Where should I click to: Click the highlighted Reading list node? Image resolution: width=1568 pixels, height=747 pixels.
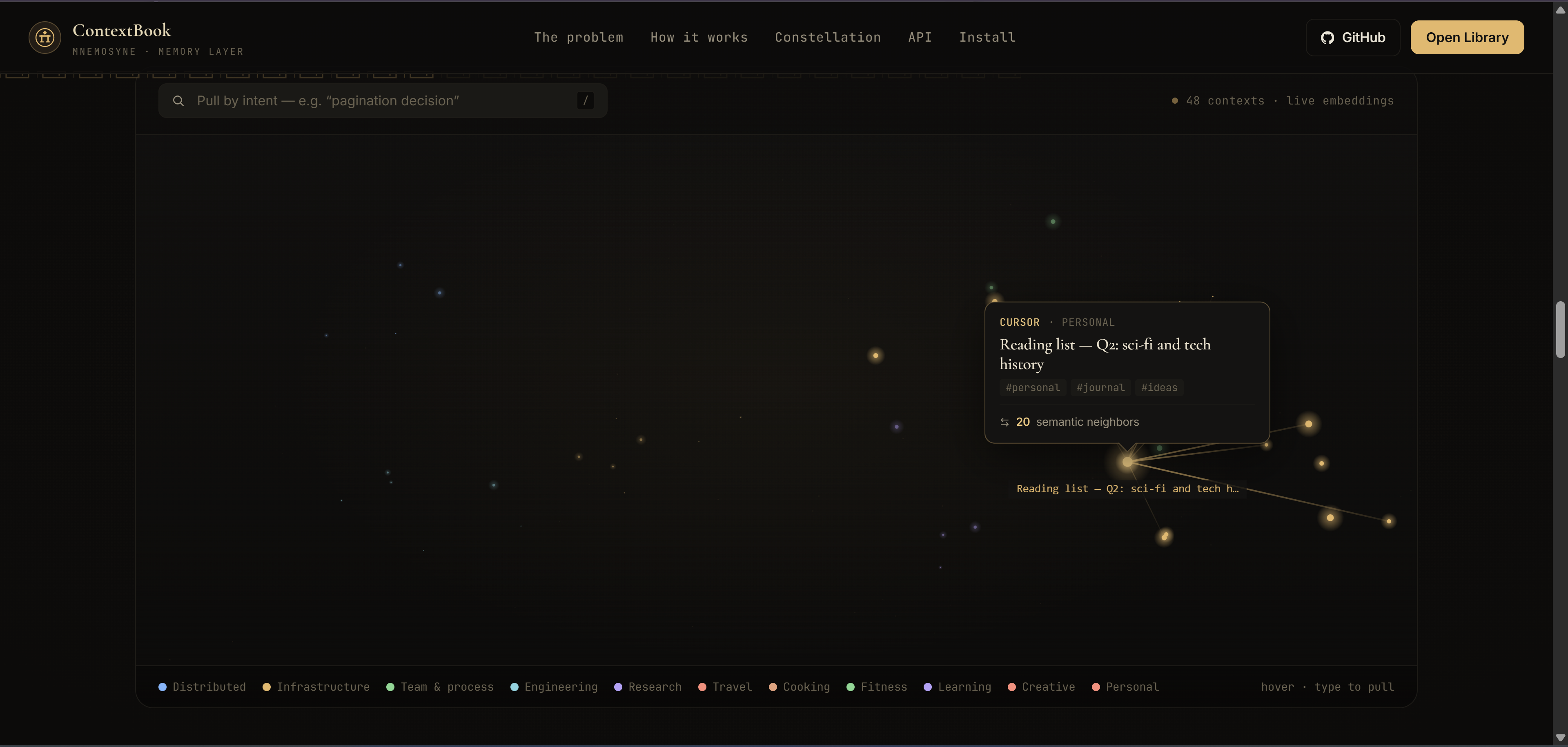[x=1127, y=462]
